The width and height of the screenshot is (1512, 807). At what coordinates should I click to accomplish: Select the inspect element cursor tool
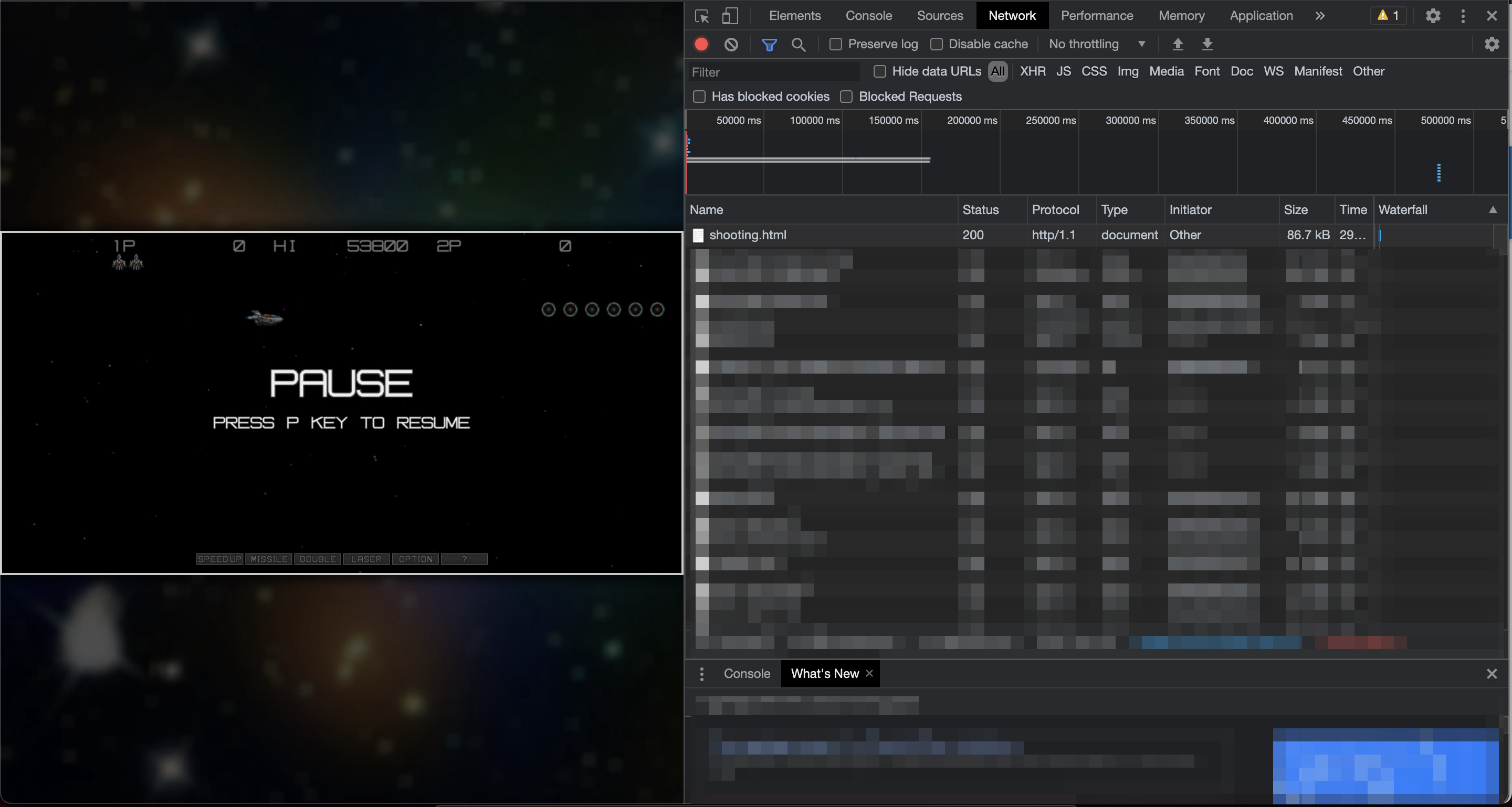pos(701,16)
